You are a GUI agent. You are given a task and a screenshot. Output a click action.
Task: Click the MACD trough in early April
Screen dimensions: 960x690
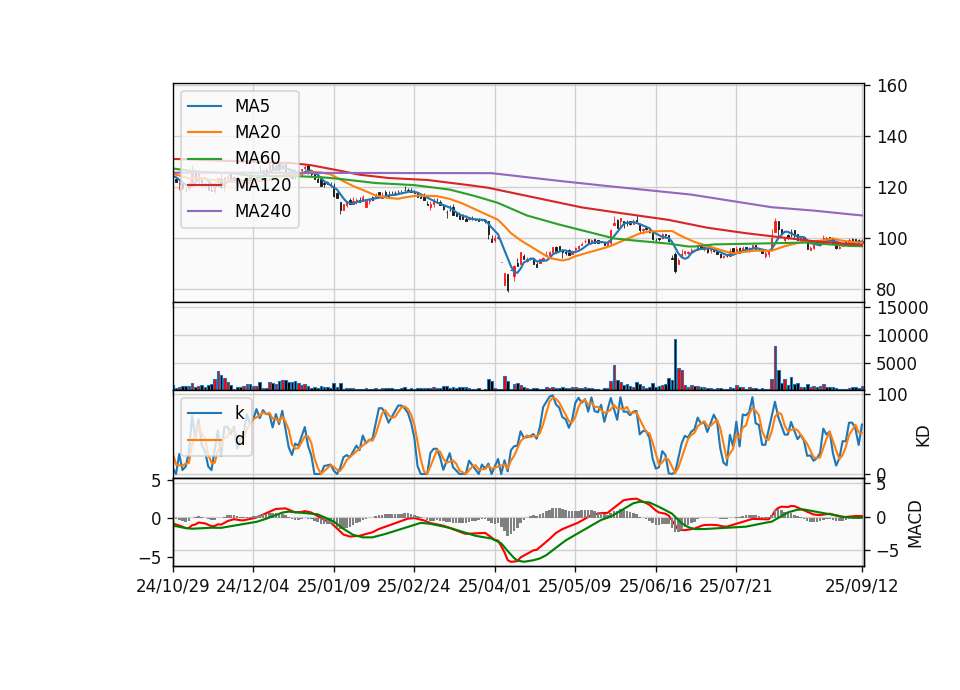tap(512, 560)
